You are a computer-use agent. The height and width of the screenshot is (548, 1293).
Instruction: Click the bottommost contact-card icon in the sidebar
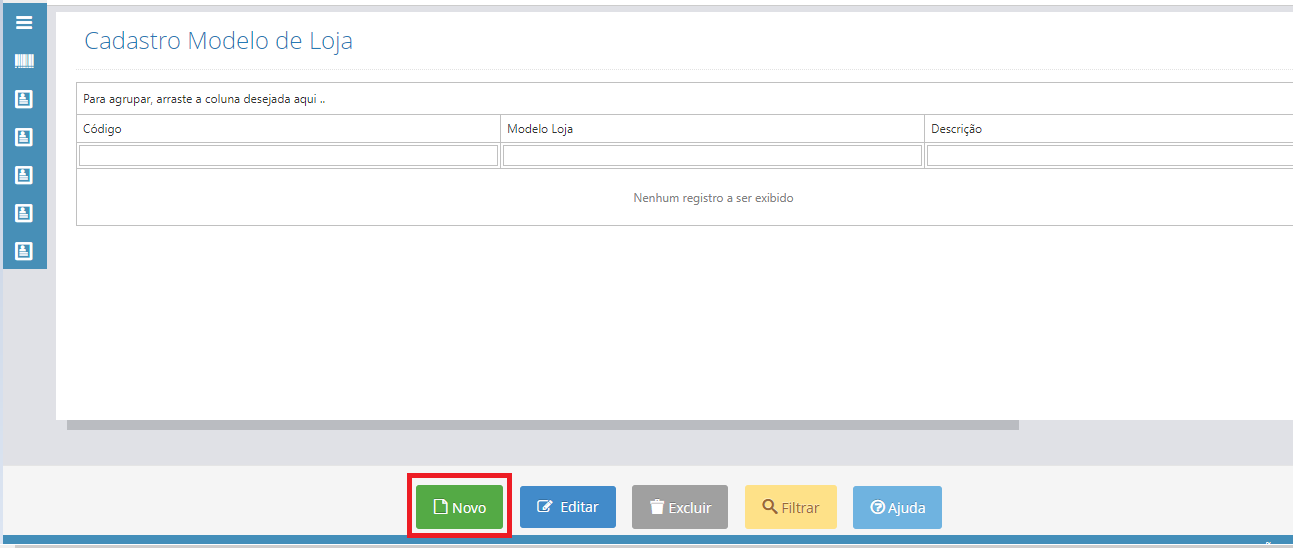coord(24,250)
